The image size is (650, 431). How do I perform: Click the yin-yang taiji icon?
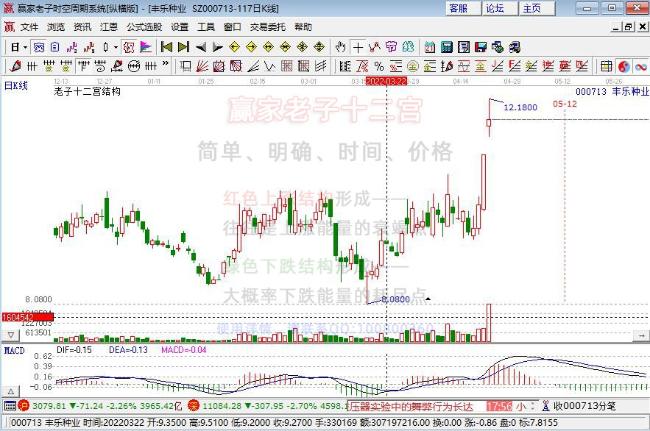pos(623,66)
